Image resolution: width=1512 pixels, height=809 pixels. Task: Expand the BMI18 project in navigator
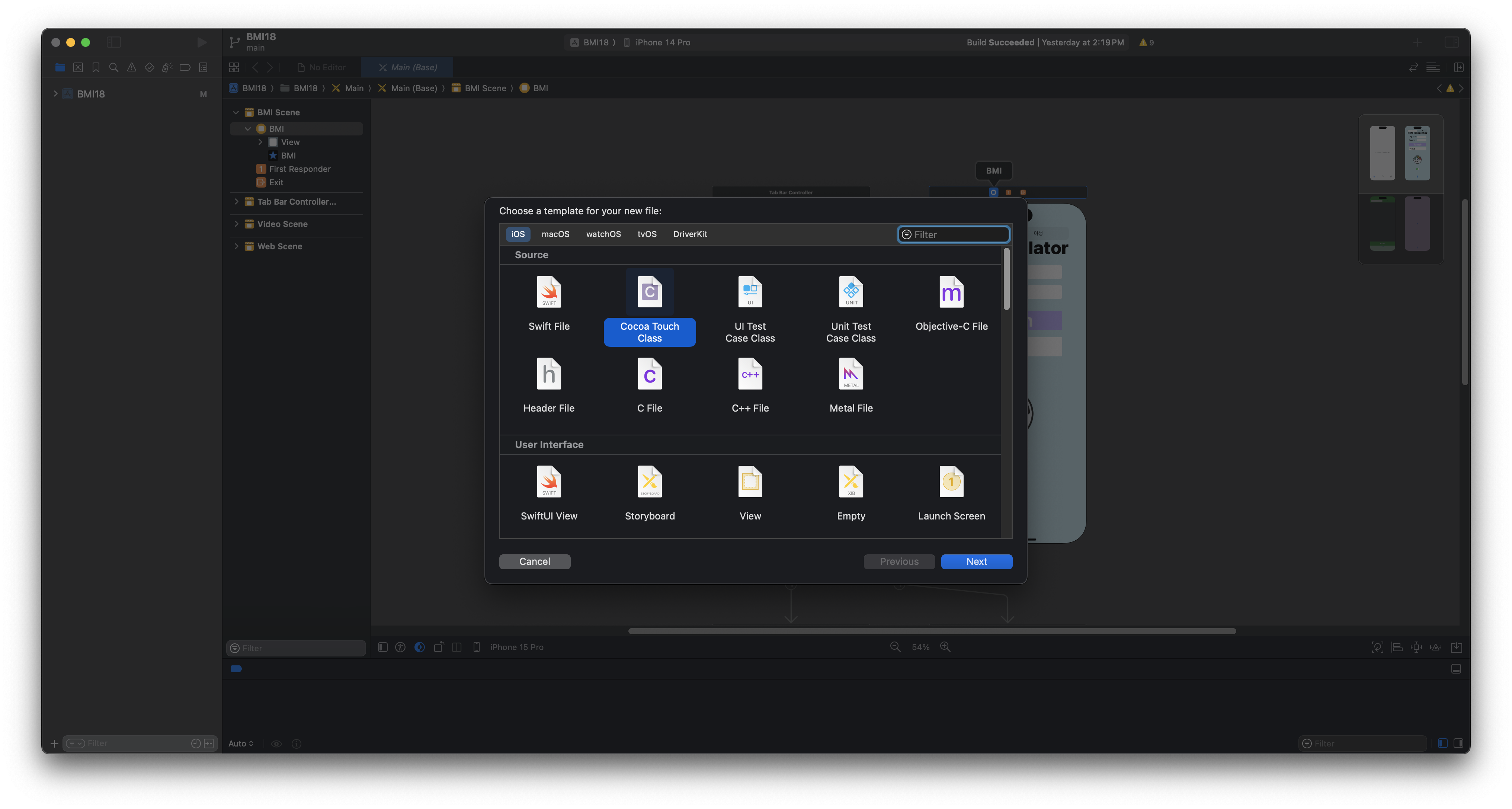56,94
